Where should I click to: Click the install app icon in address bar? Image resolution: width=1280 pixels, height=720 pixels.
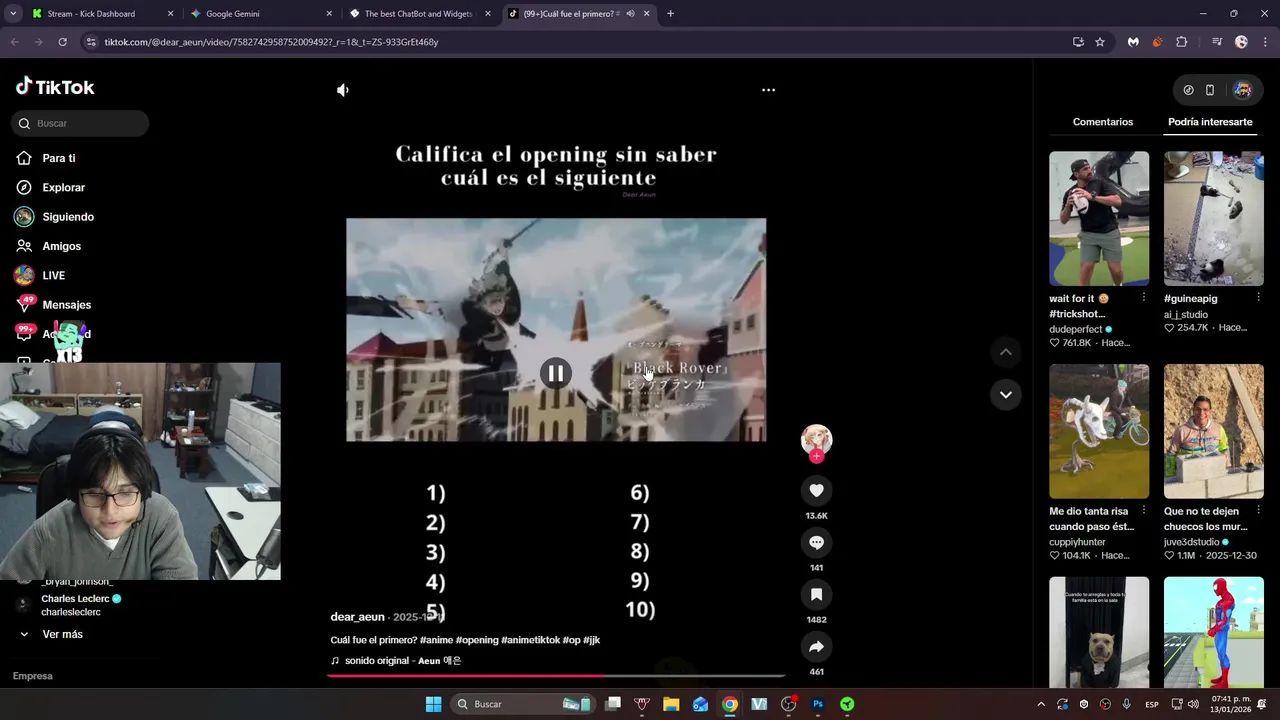click(x=1078, y=42)
